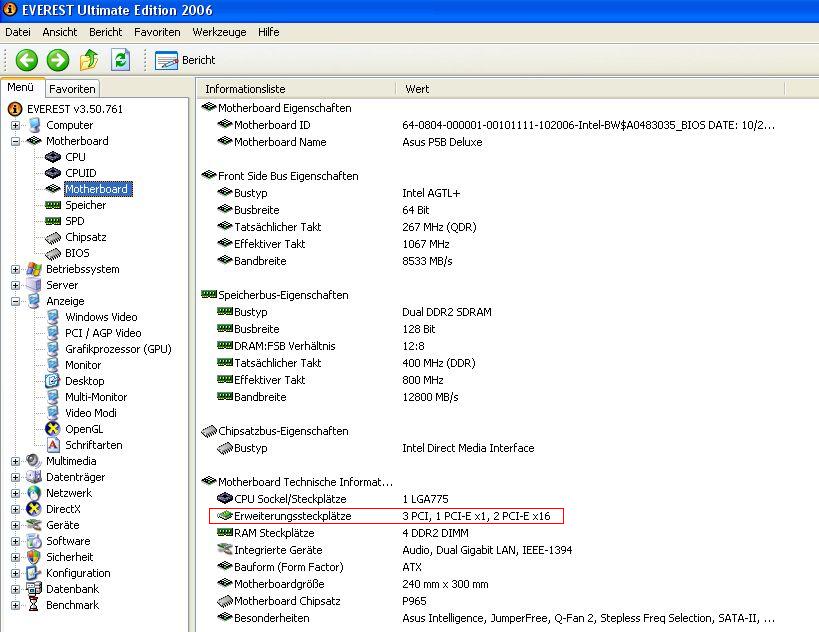Expand the Datenträger tree node
Image resolution: width=819 pixels, height=632 pixels.
[15, 477]
